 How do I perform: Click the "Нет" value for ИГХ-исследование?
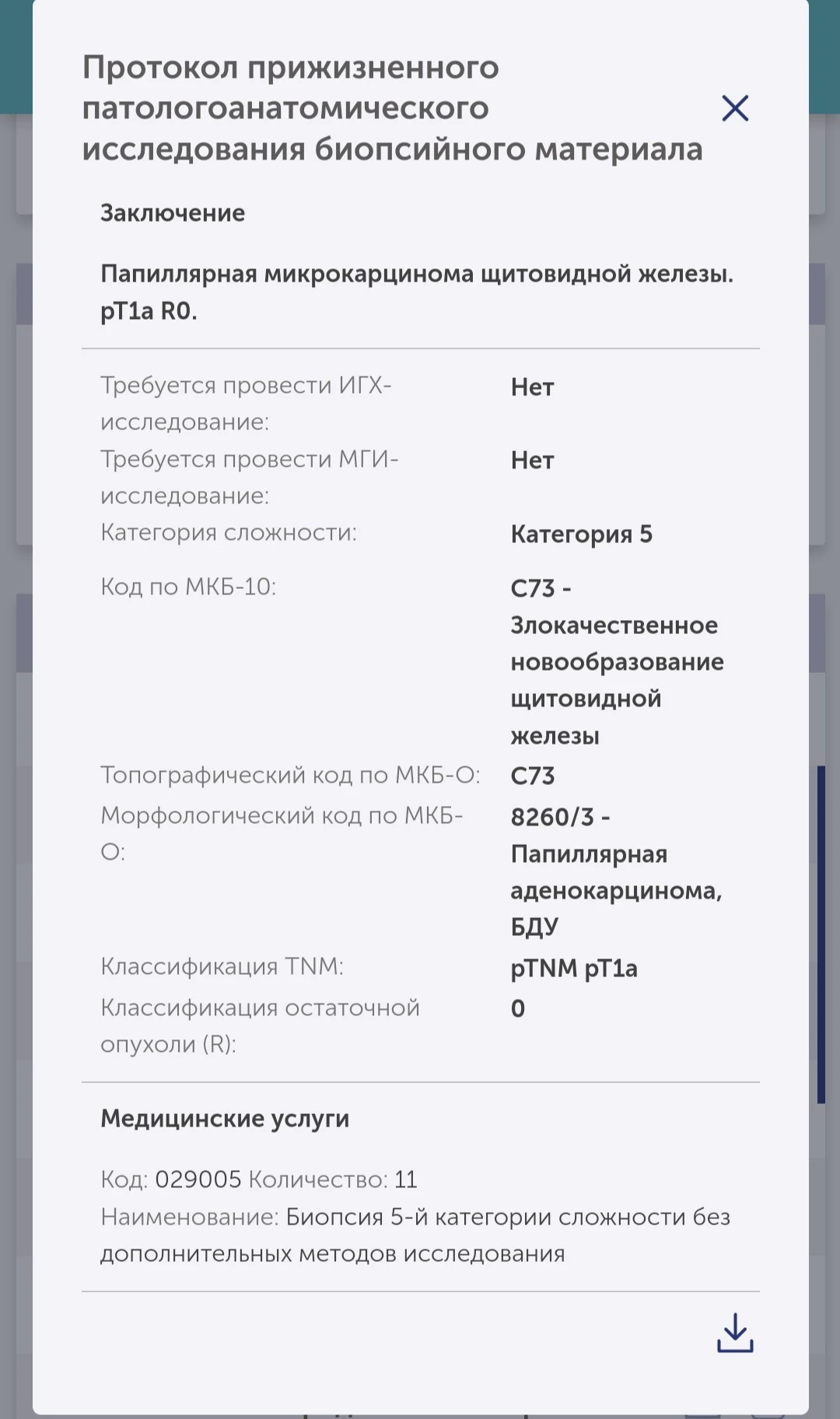coord(532,387)
